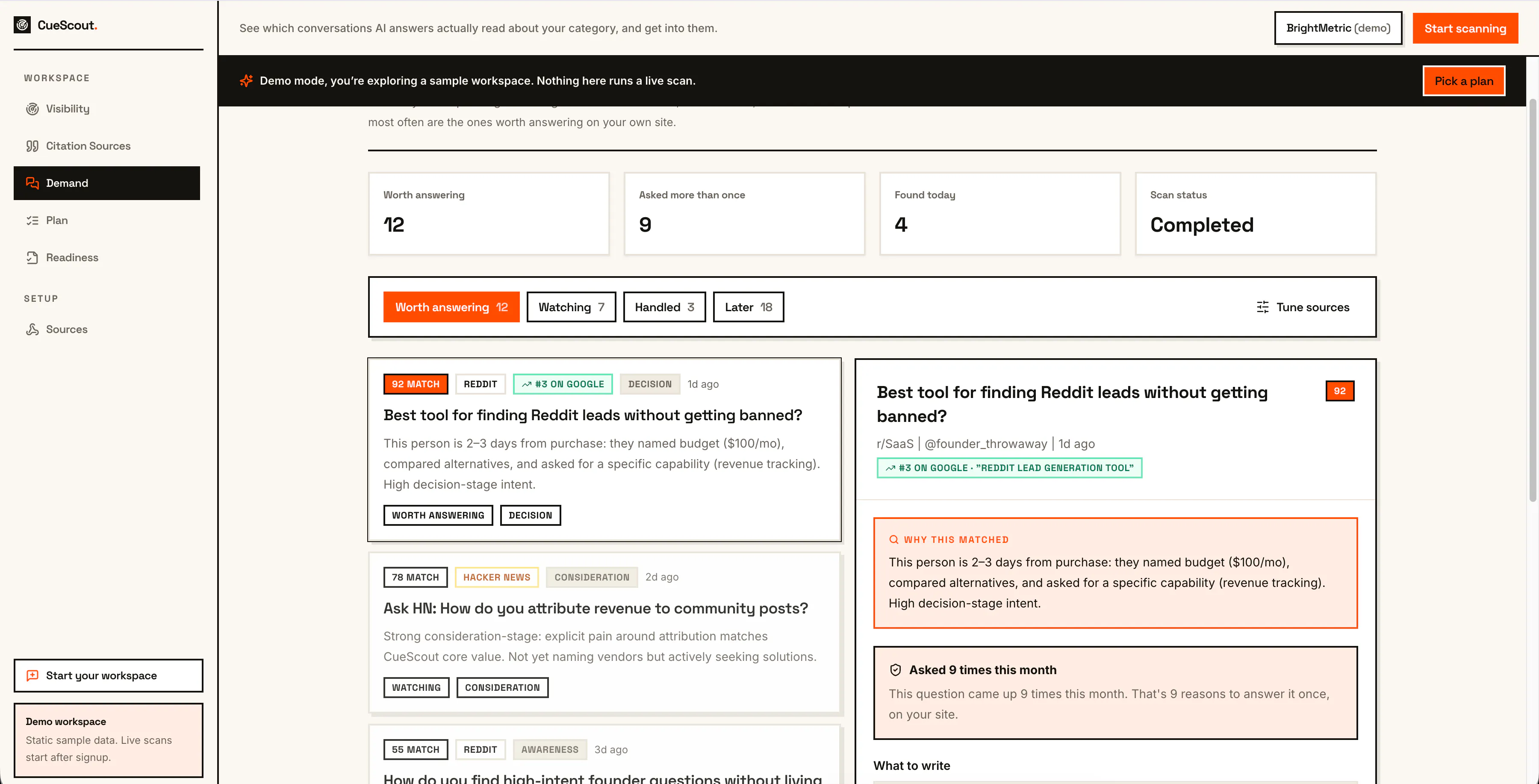Switch to the Later 18 tab
The image size is (1539, 784).
tap(748, 307)
